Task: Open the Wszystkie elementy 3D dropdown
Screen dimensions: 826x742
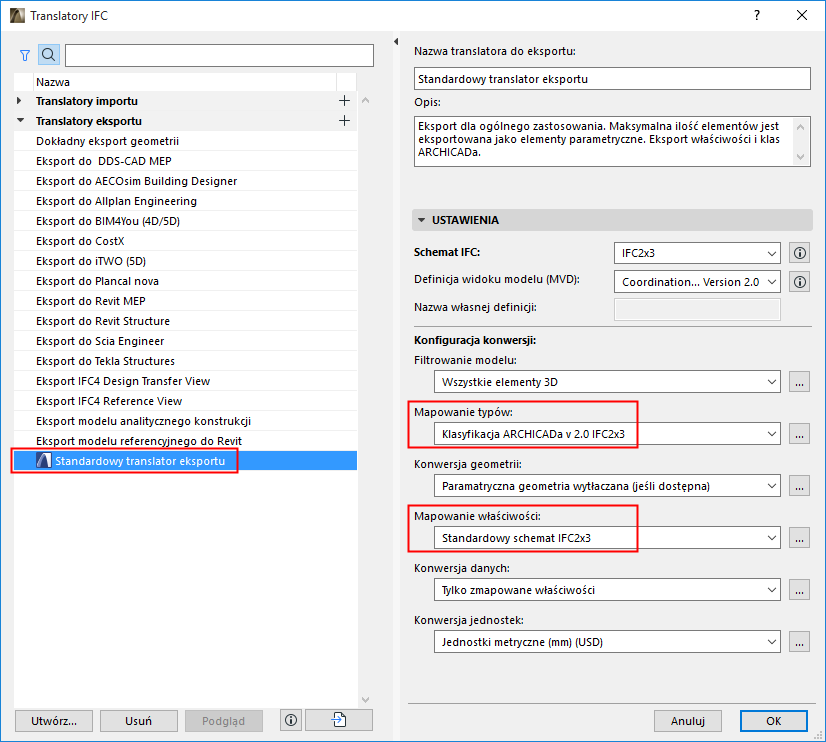Action: pos(607,382)
